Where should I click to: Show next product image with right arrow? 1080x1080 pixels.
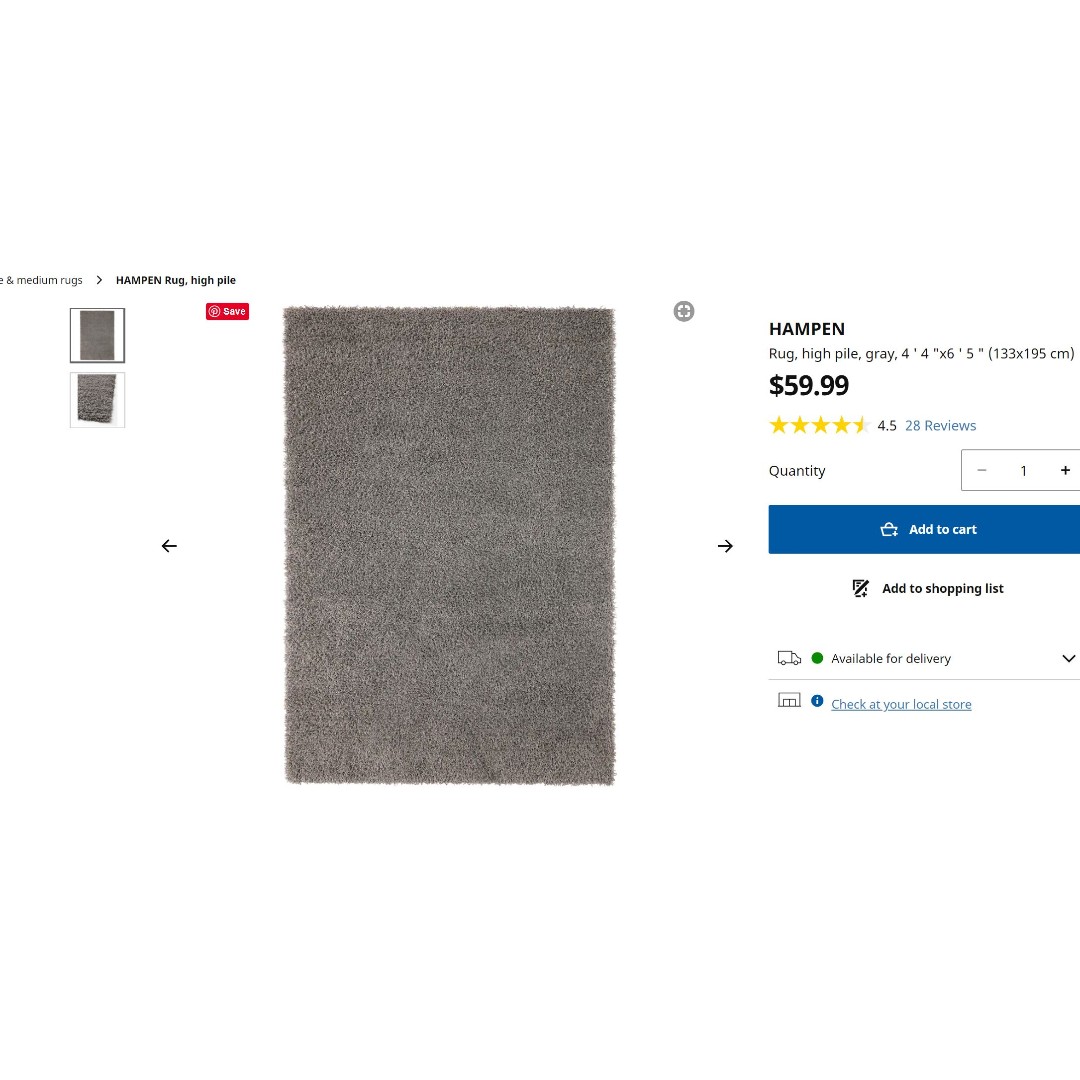click(x=725, y=546)
